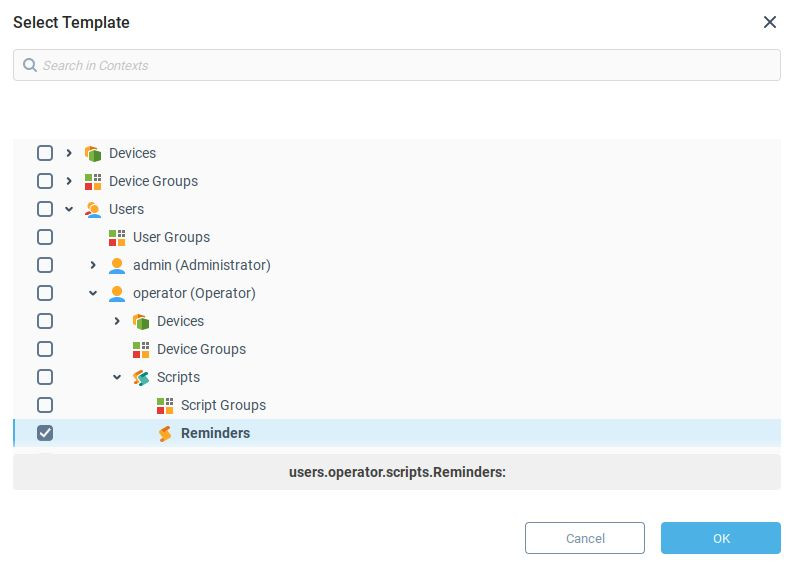Click the top-level Devices cube icon
The width and height of the screenshot is (791, 564).
pyautogui.click(x=93, y=153)
